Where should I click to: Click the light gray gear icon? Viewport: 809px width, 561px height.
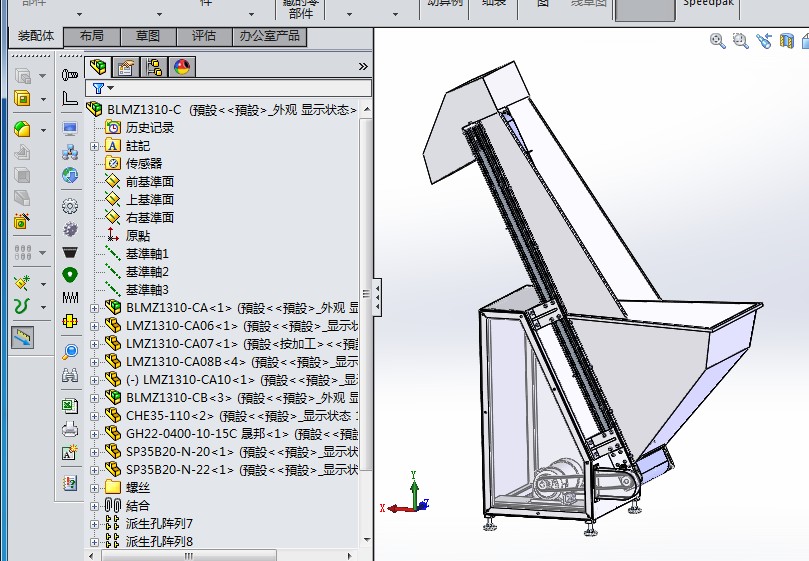tap(70, 206)
